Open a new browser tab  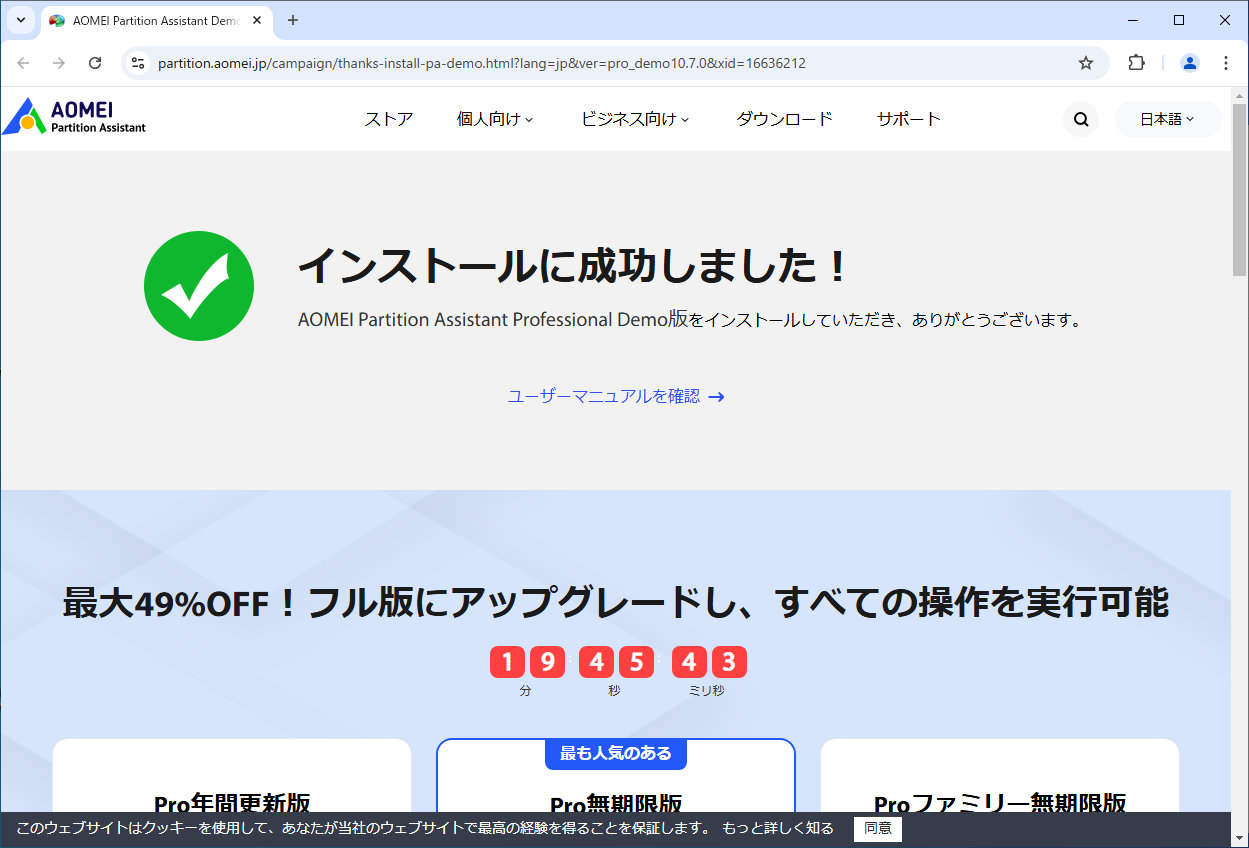[292, 20]
